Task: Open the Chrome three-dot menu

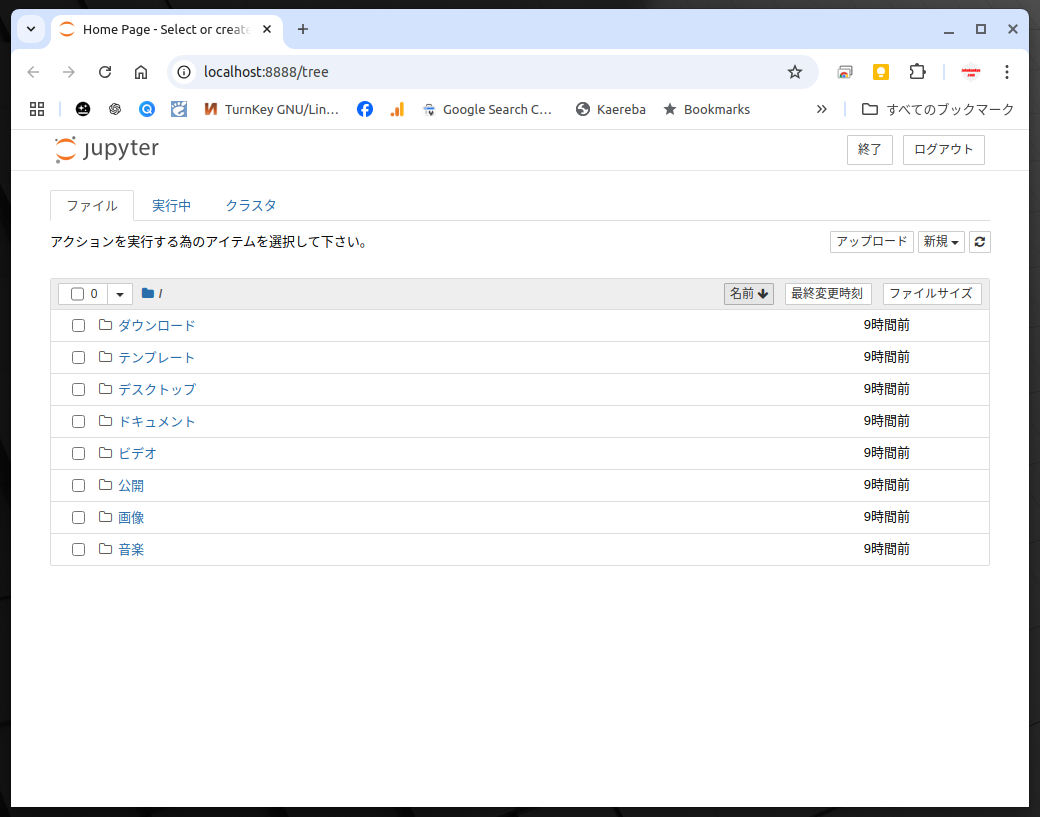Action: [x=1007, y=72]
